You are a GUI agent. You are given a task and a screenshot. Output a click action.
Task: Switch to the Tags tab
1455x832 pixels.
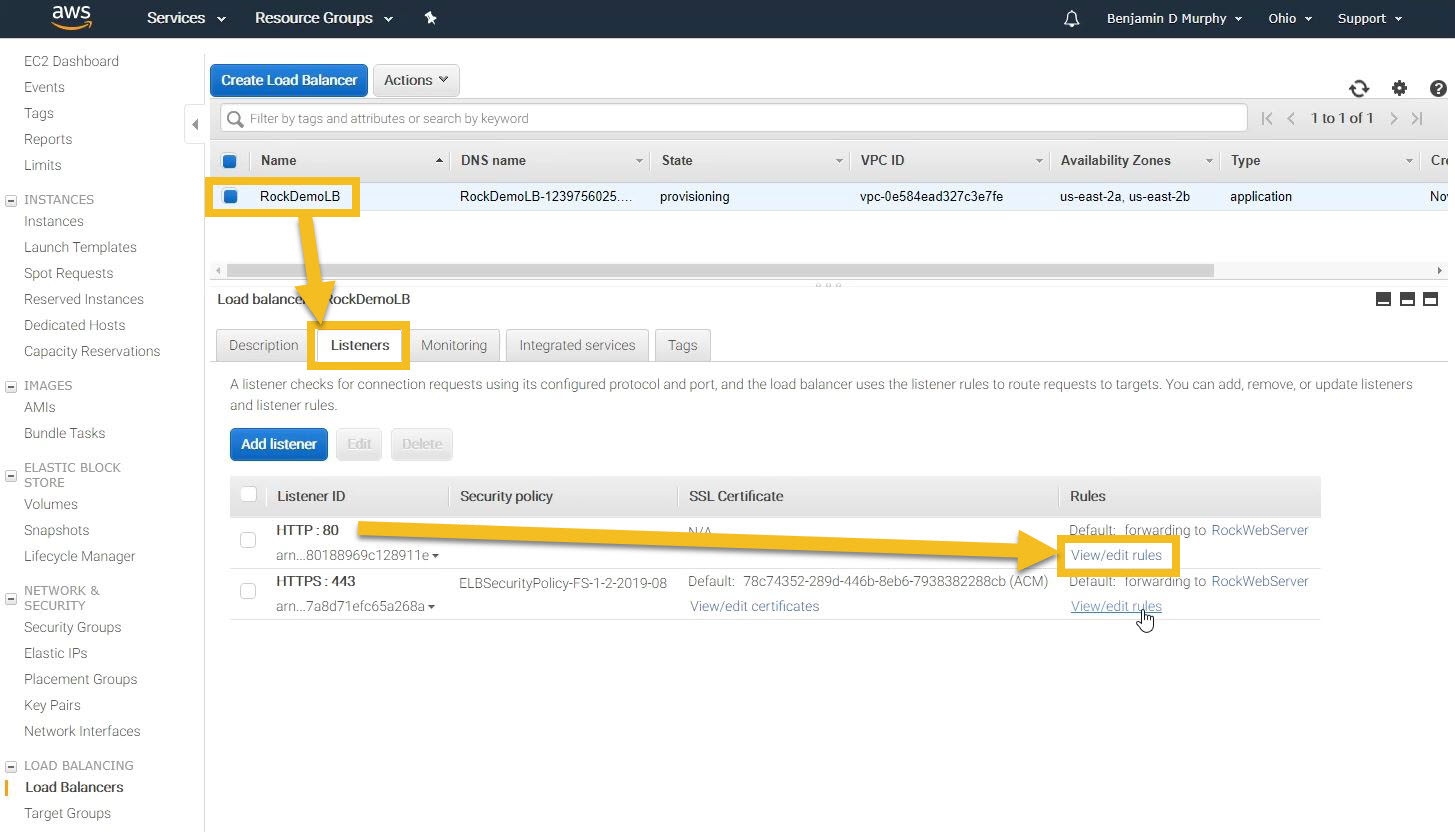point(683,345)
